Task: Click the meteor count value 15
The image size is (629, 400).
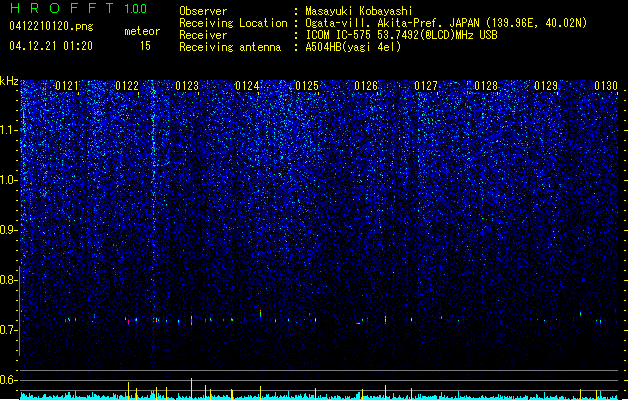Action: [145, 46]
